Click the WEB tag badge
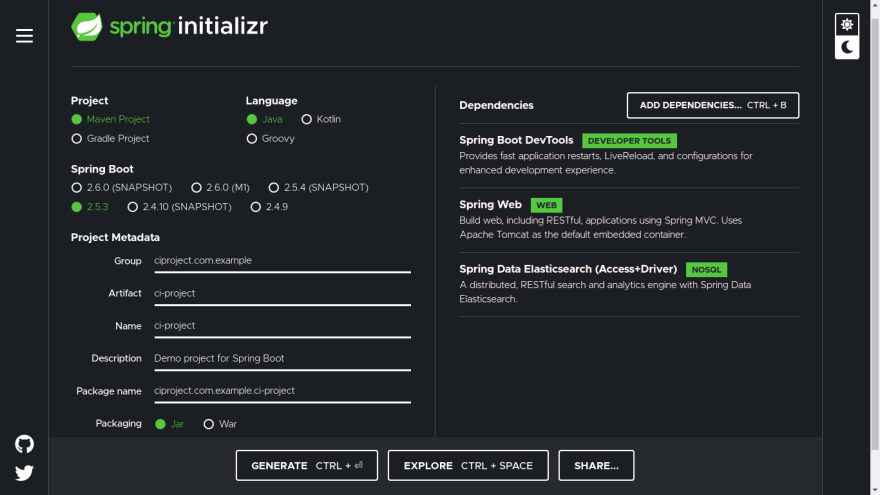The image size is (880, 495). (546, 205)
